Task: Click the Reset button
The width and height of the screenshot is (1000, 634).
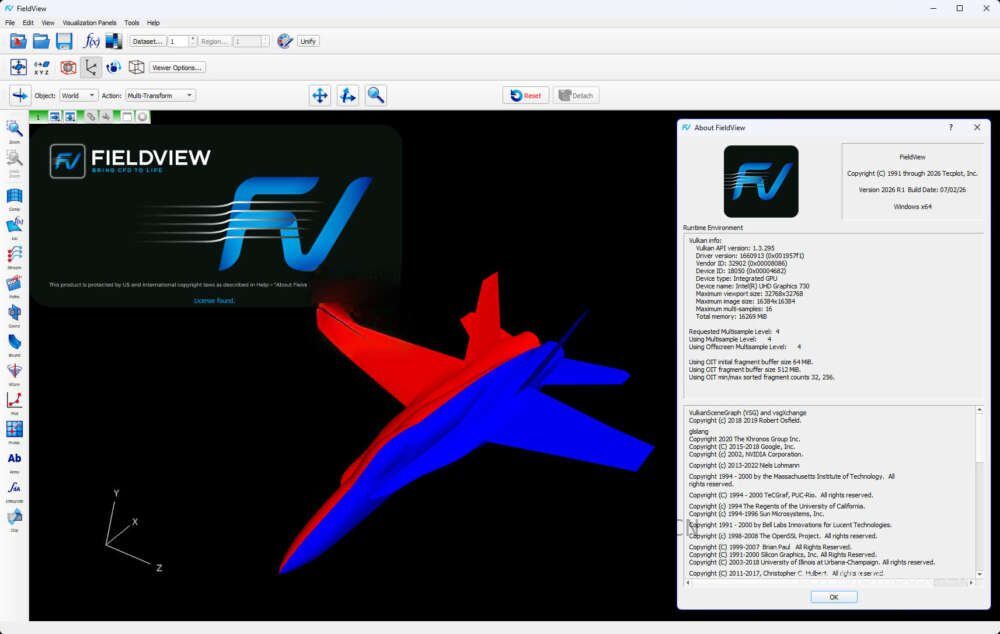Action: 526,96
